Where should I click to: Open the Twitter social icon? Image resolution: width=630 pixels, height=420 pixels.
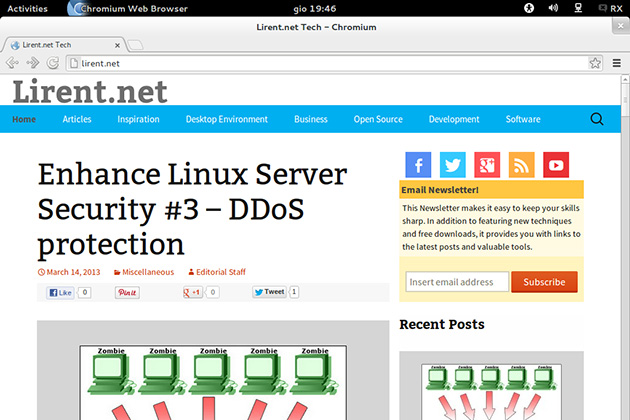[x=453, y=165]
